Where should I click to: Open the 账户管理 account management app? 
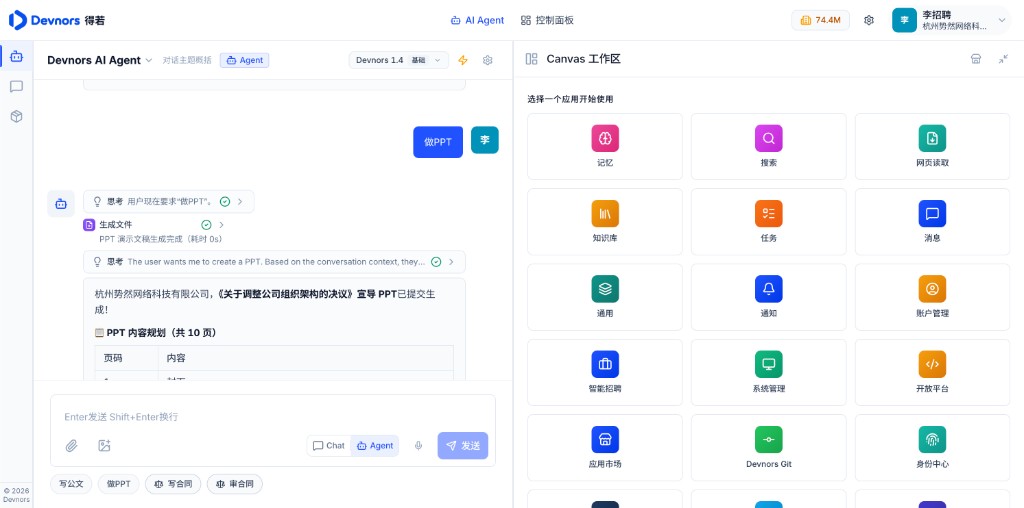click(x=932, y=297)
